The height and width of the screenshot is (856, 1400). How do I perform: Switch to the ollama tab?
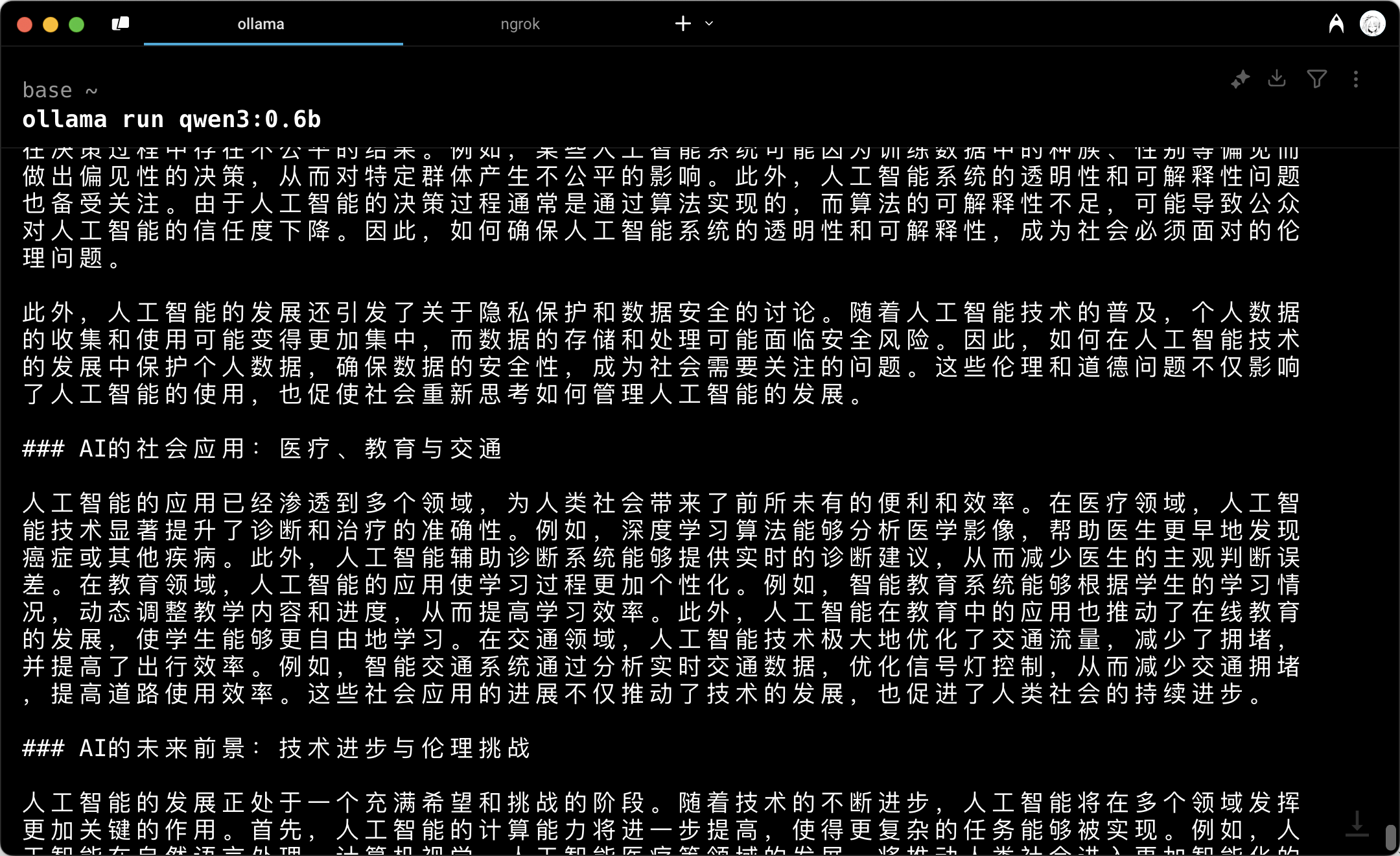tap(261, 24)
